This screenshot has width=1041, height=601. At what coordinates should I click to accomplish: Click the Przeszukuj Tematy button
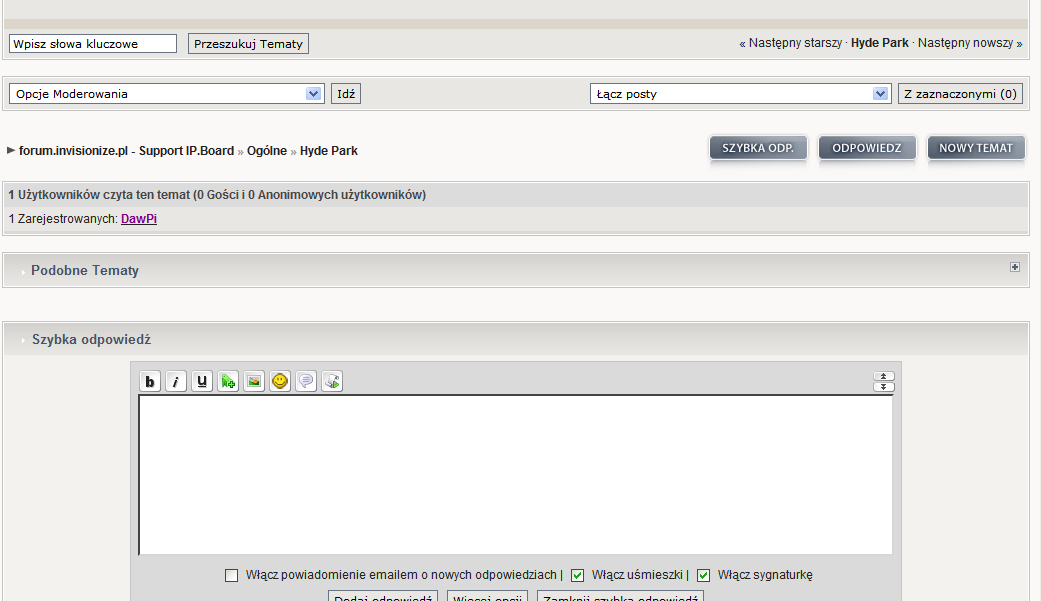pyautogui.click(x=248, y=44)
